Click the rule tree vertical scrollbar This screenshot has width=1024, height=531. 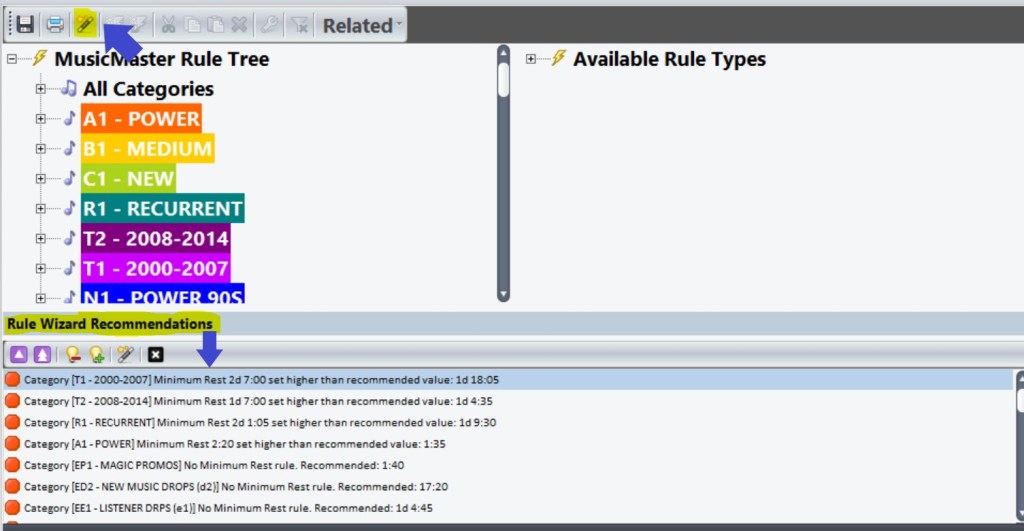point(503,180)
